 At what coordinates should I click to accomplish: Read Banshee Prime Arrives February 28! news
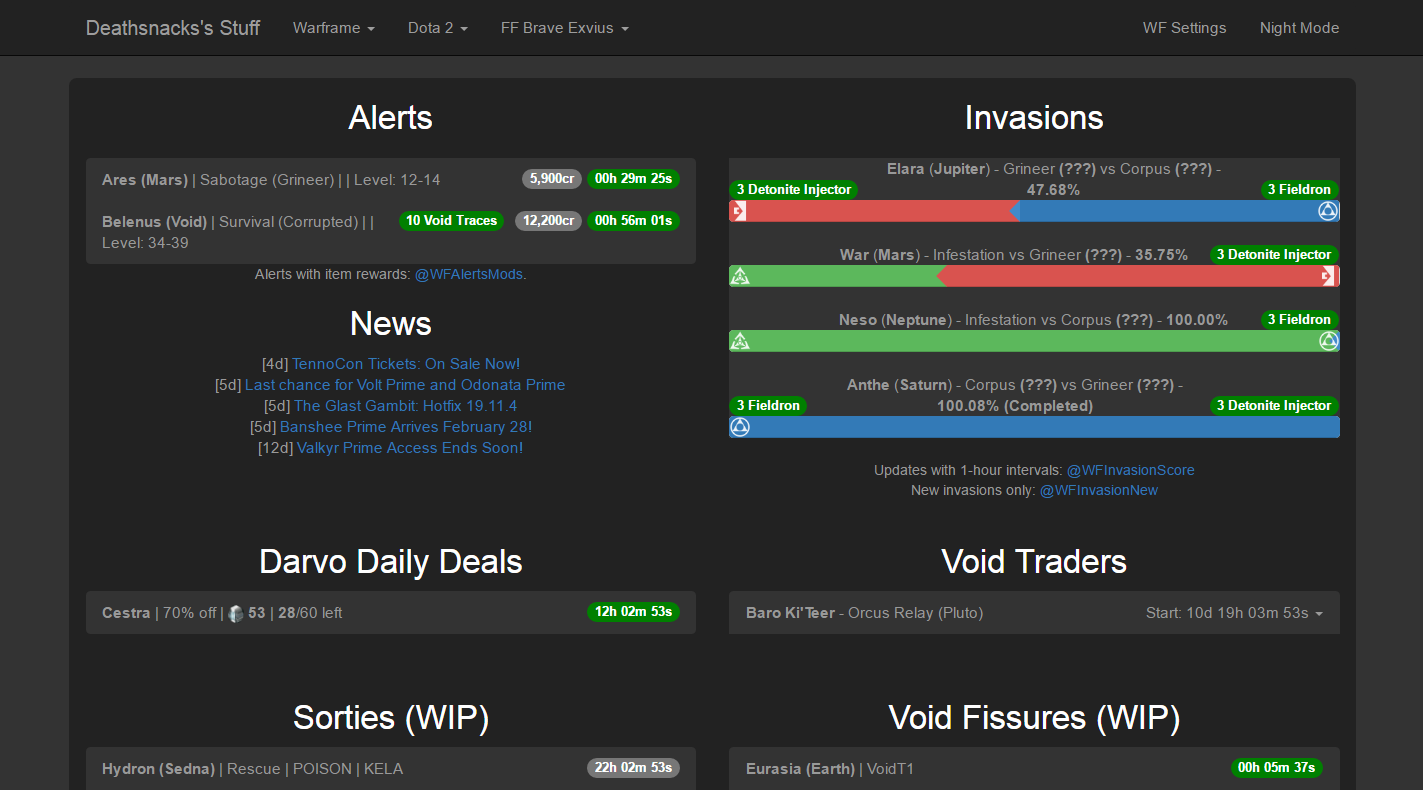406,427
